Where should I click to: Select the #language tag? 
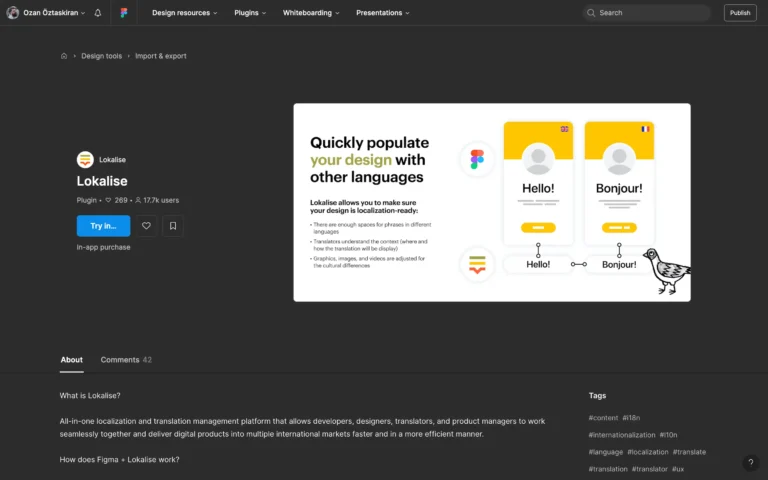pos(606,452)
